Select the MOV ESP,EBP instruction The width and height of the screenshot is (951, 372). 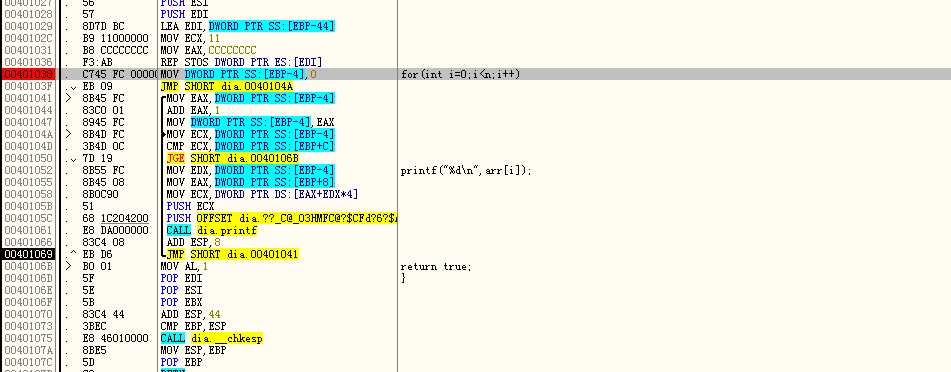193,351
